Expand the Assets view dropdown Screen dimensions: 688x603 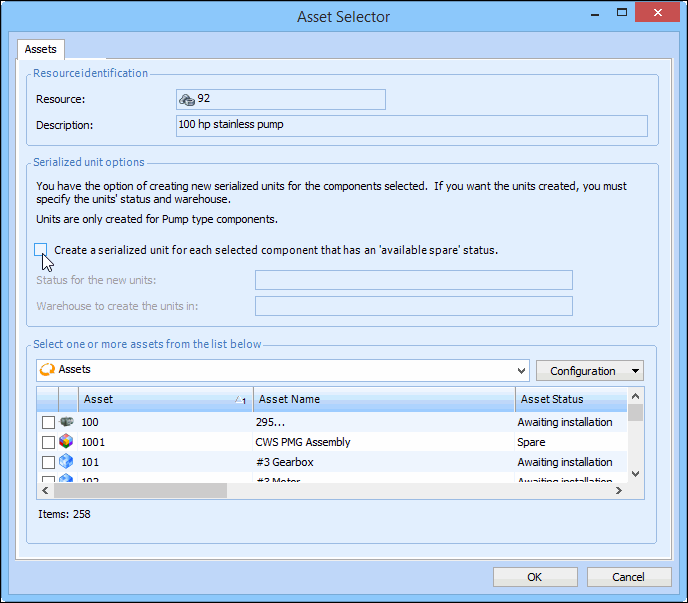521,371
